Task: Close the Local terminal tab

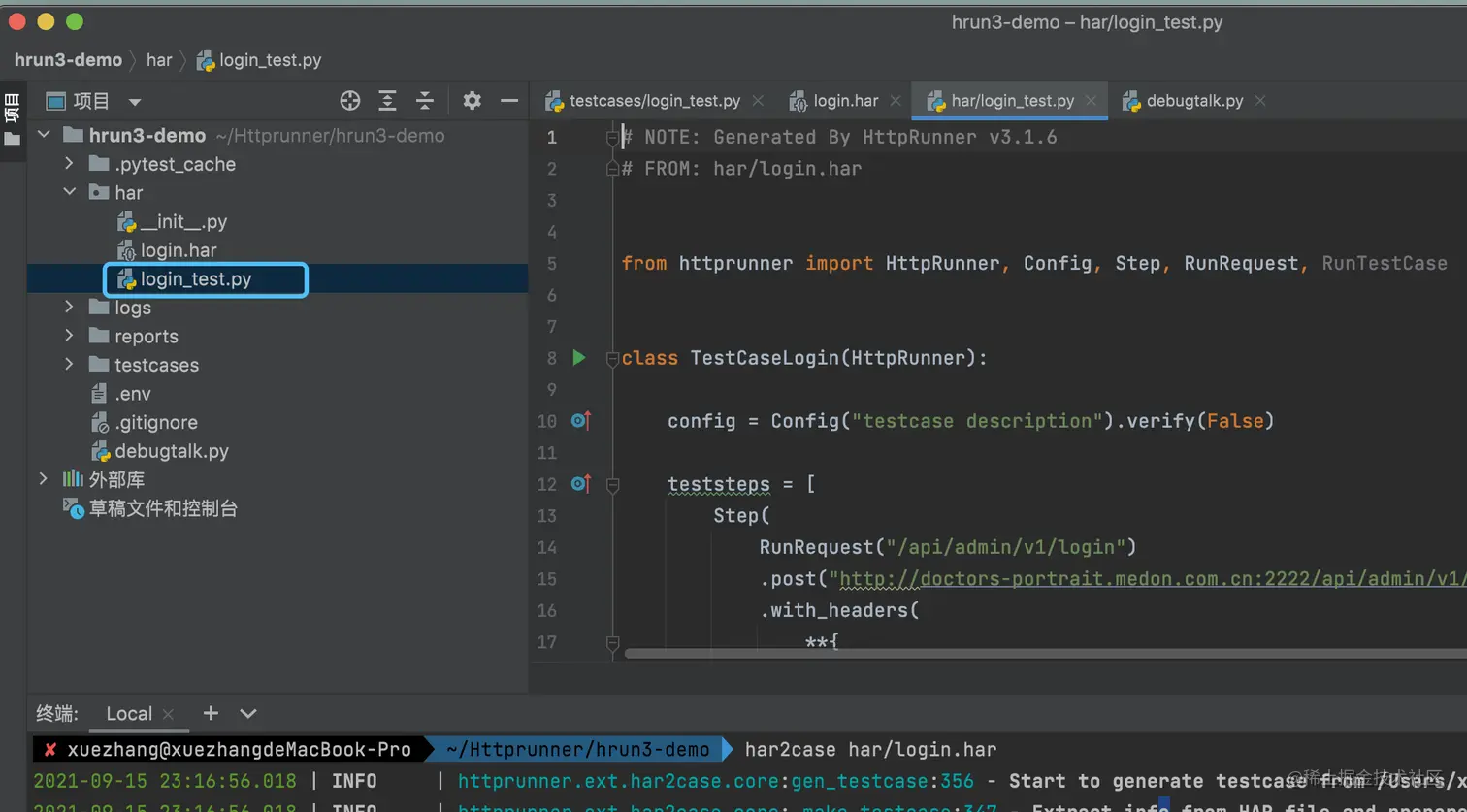Action: pos(168,714)
